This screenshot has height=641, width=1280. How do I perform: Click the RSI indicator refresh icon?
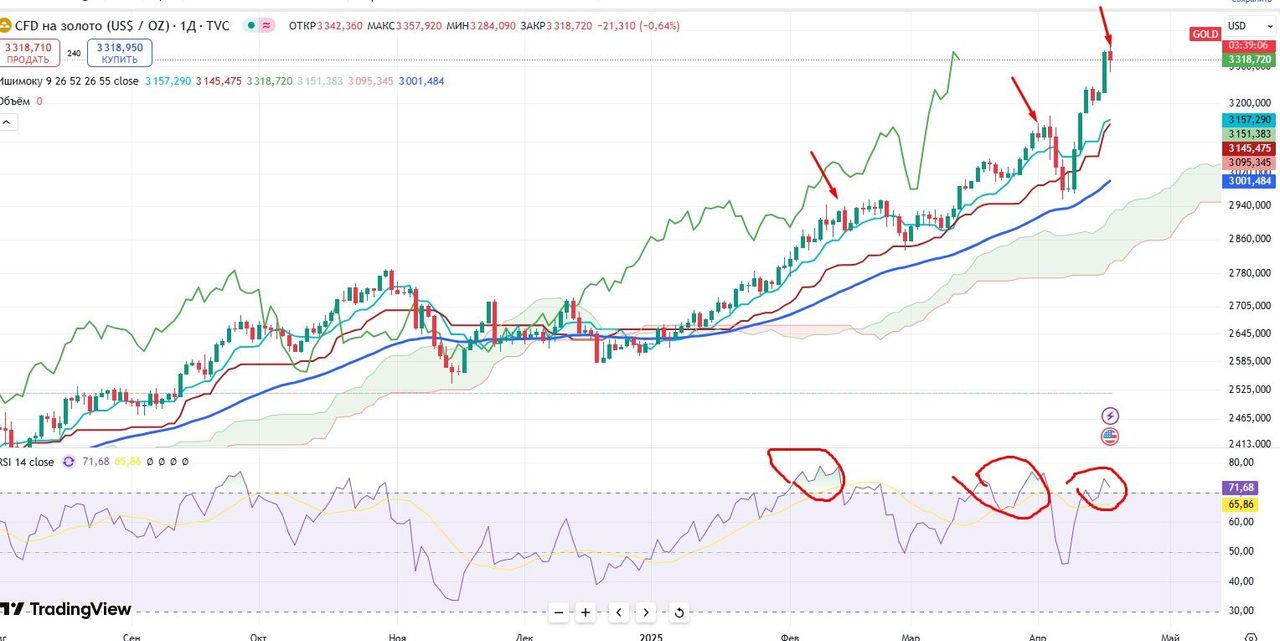click(69, 461)
